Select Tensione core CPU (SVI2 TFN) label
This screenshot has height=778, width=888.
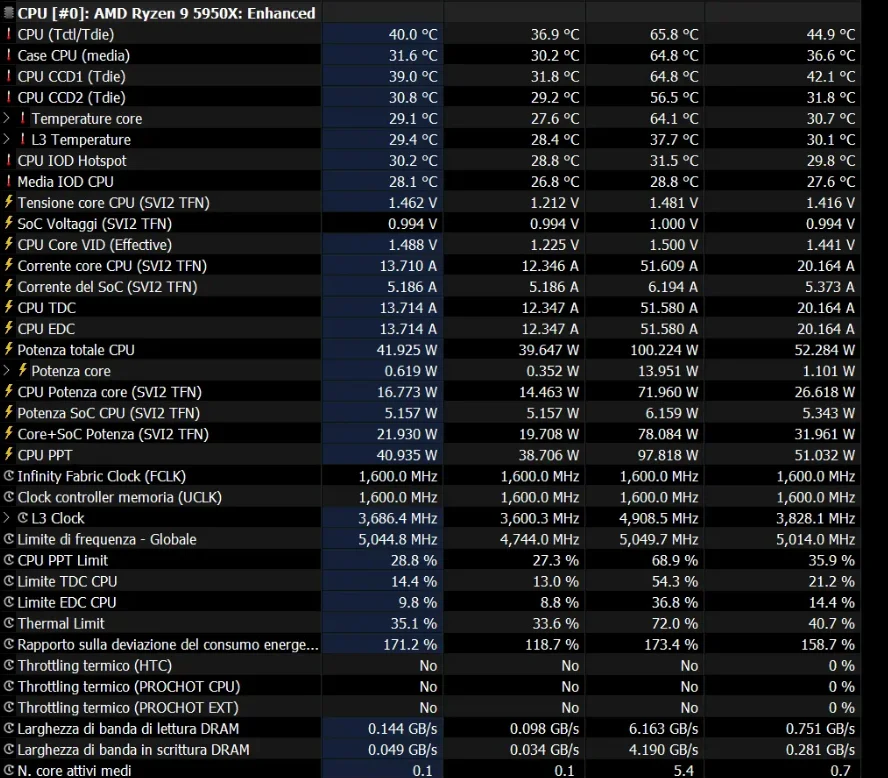(x=113, y=203)
